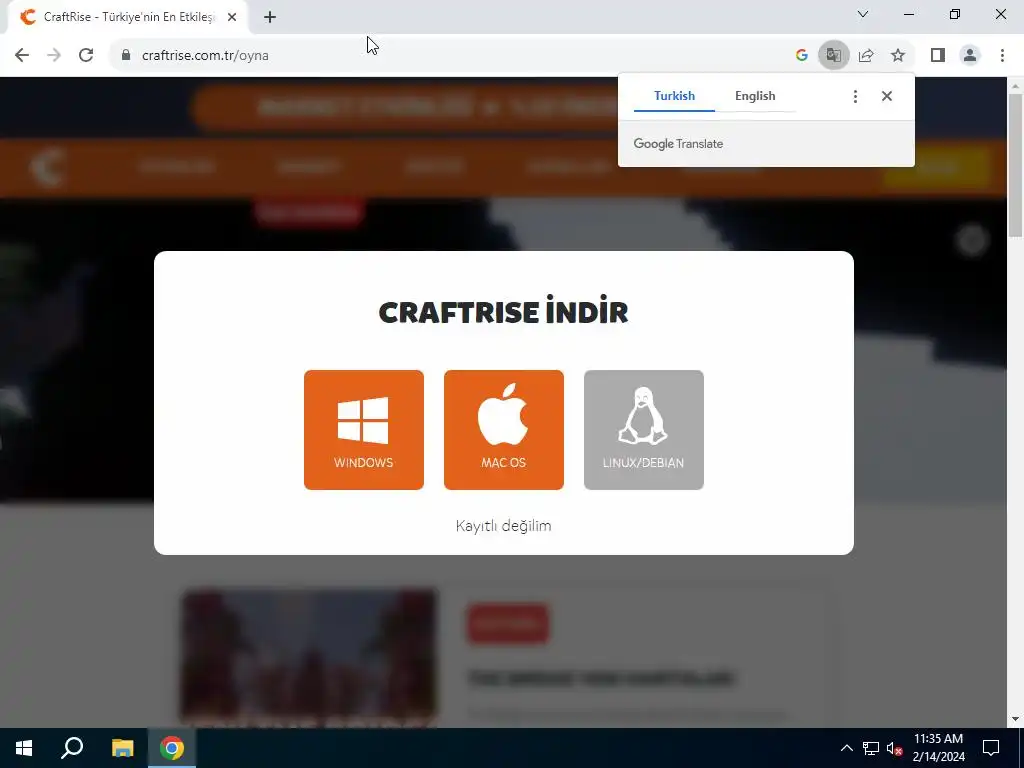Click the CraftRise logo in site header
The height and width of the screenshot is (768, 1024).
(x=47, y=167)
